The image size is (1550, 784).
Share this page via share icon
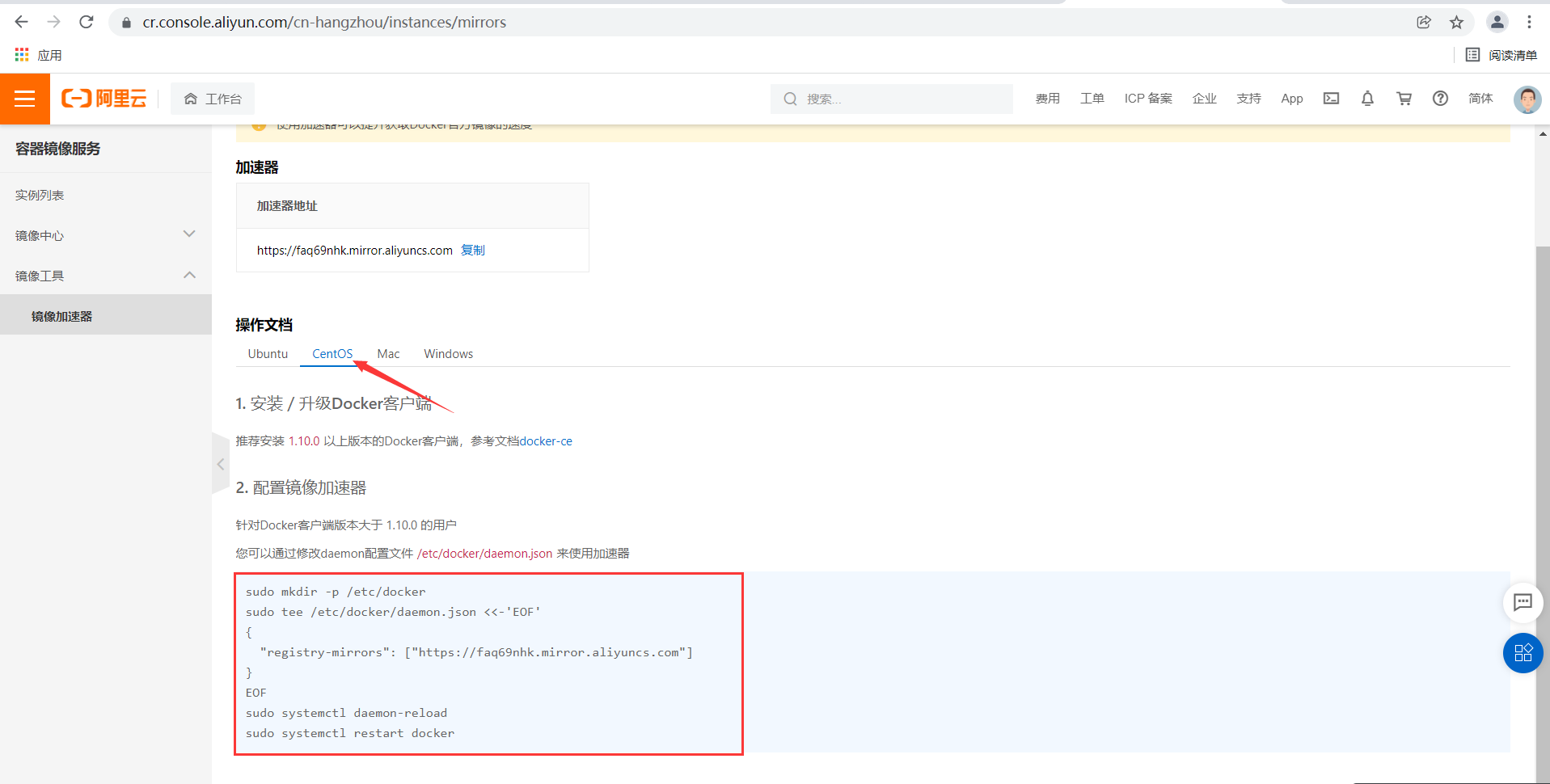(x=1424, y=22)
